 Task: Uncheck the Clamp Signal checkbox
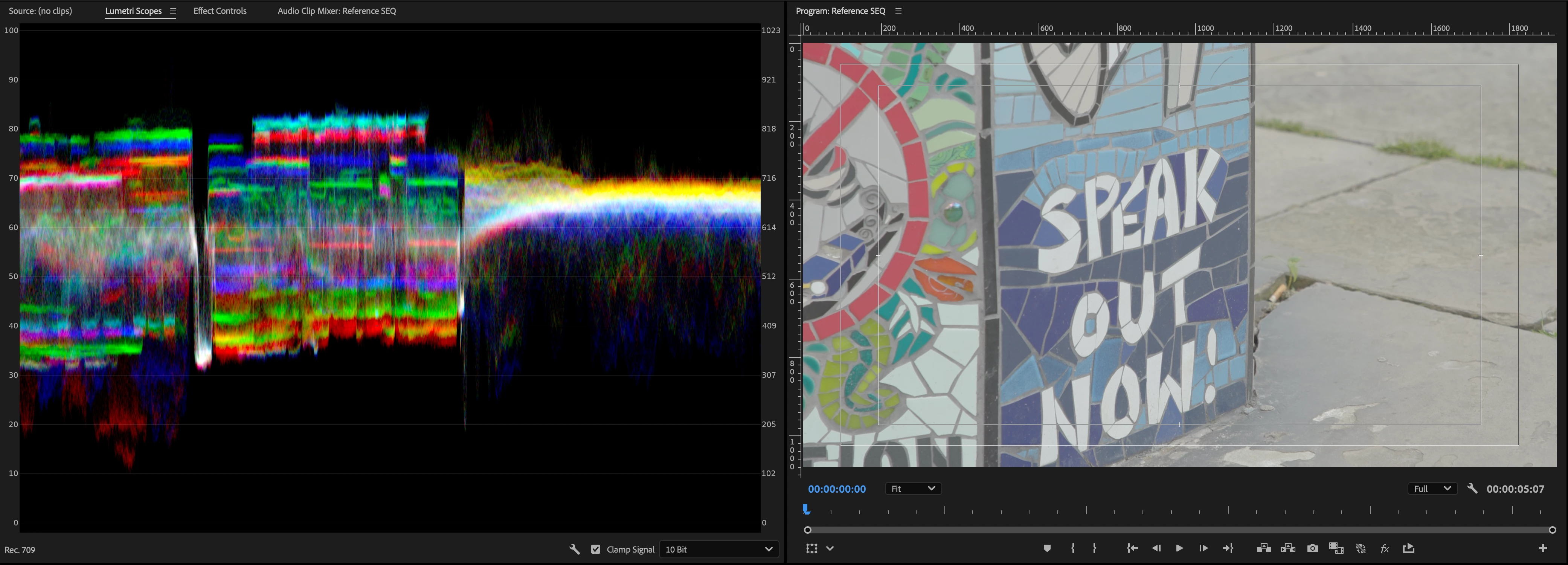[x=595, y=549]
